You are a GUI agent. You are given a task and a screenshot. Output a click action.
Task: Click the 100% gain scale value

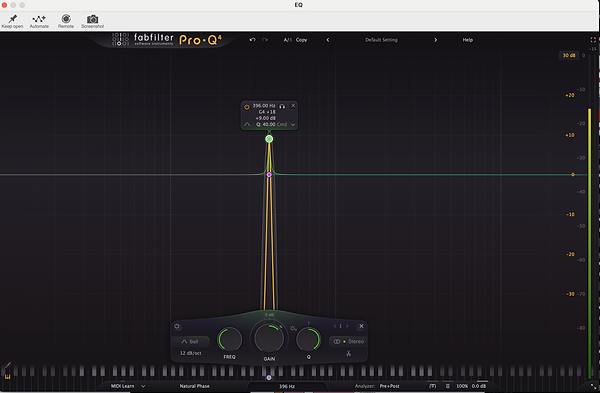(x=462, y=386)
